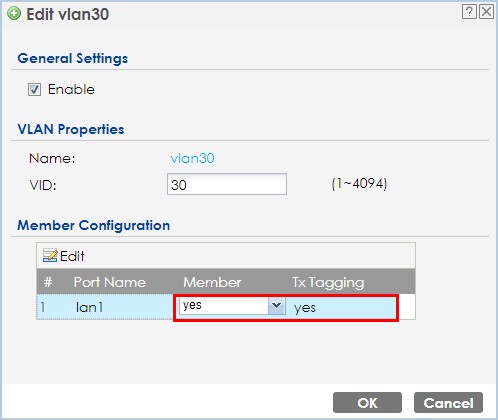The height and width of the screenshot is (420, 498).
Task: Click the Tx Tagging column header
Action: click(x=328, y=283)
